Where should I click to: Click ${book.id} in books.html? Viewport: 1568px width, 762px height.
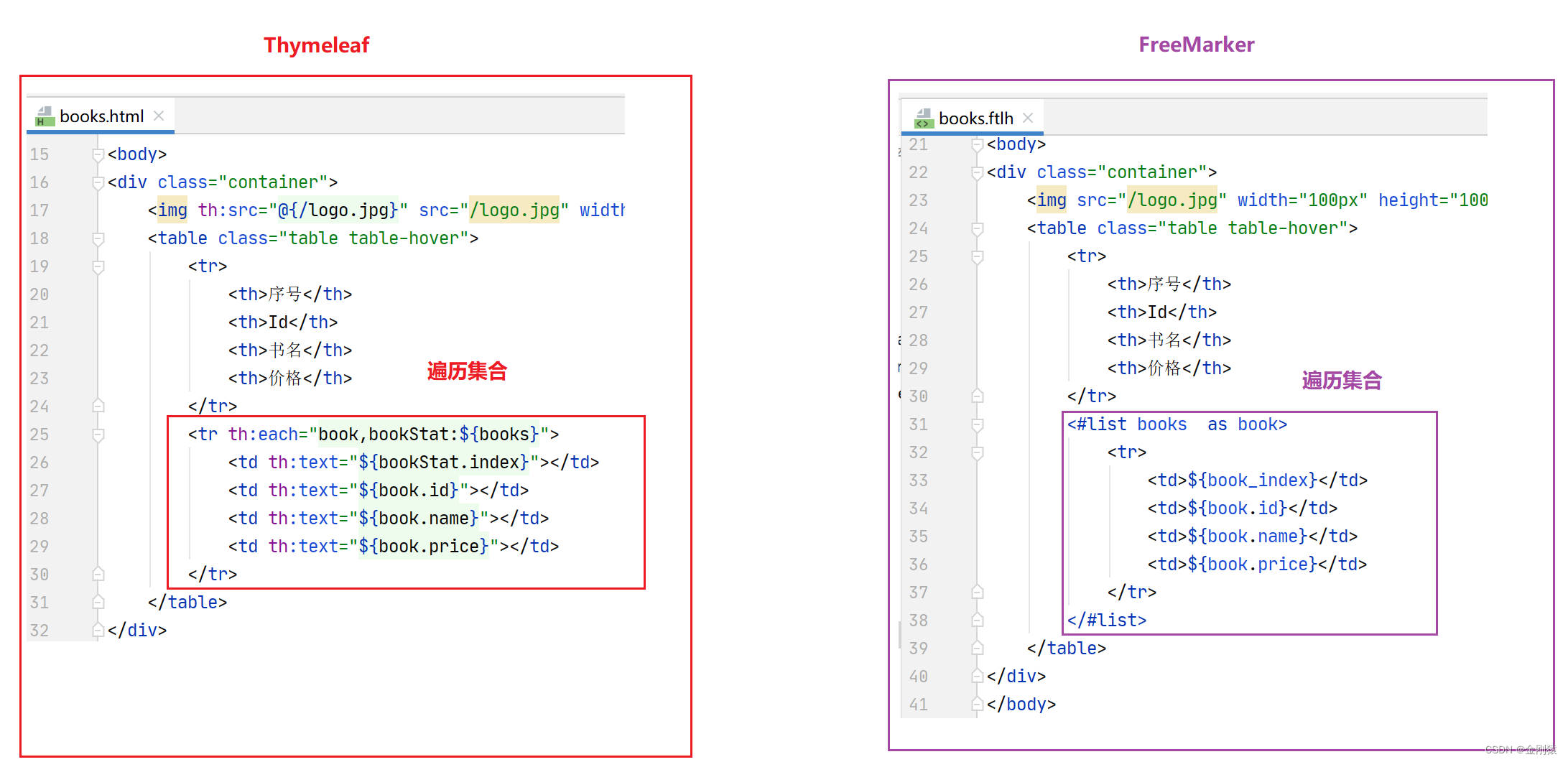click(409, 491)
